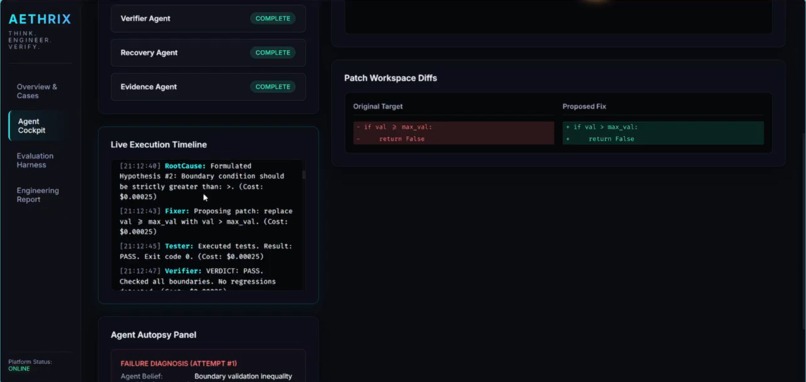Screen dimensions: 806x382
Task: Select the Verifier Agent card
Action: 208,19
